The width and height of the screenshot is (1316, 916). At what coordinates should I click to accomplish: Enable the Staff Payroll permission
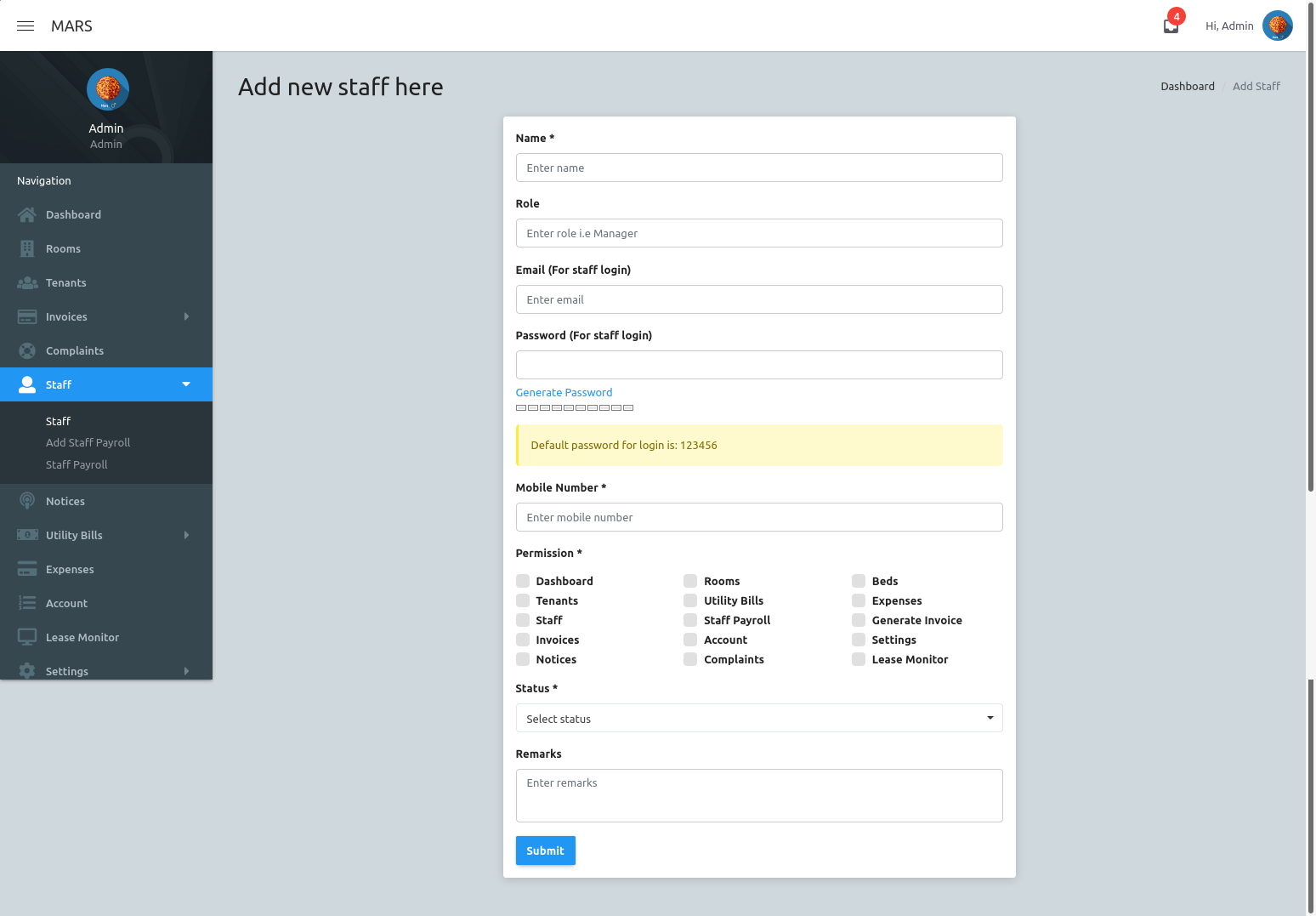click(689, 620)
